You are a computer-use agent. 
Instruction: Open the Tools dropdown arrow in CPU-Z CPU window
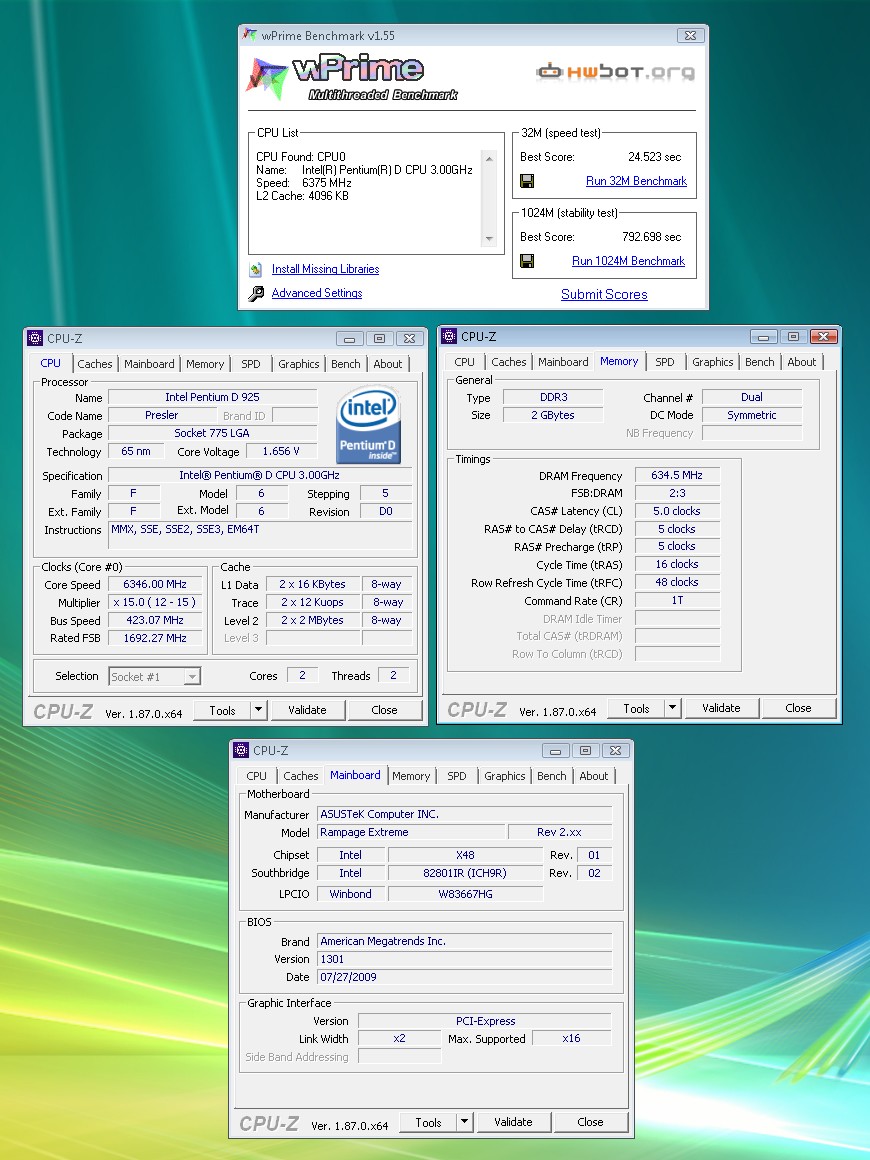[x=258, y=710]
